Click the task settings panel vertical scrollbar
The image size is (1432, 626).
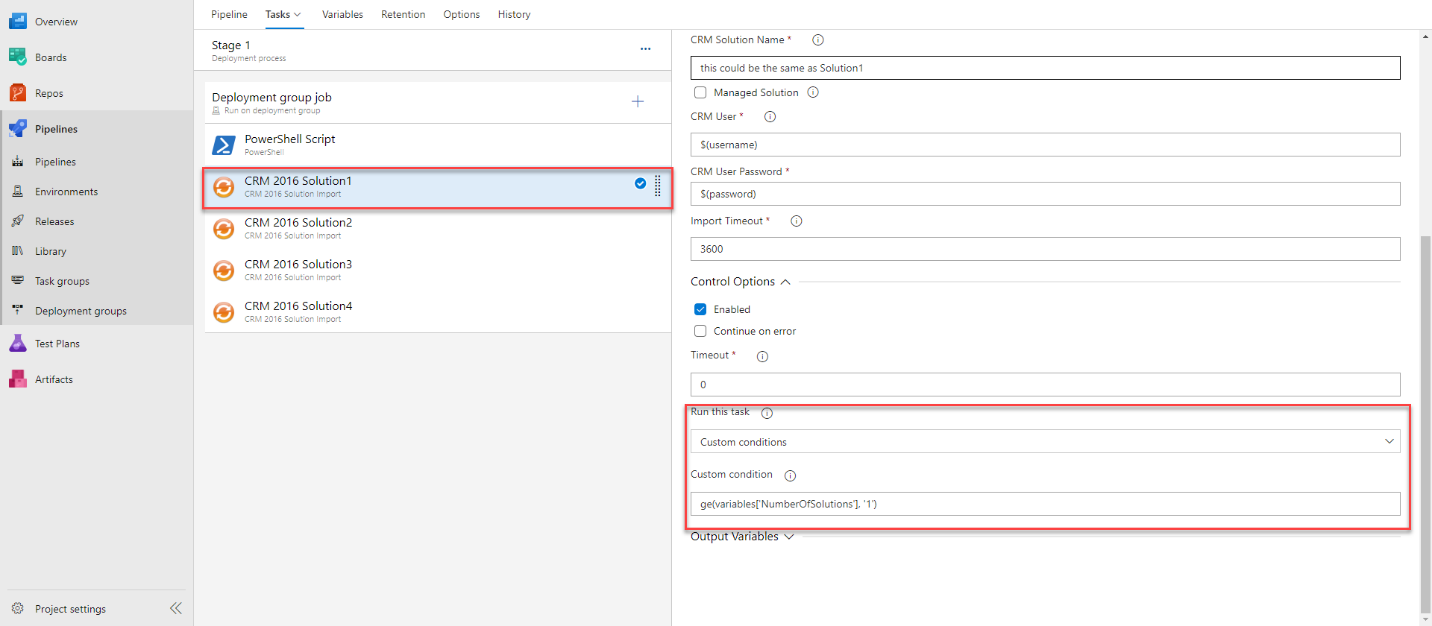click(x=1425, y=425)
